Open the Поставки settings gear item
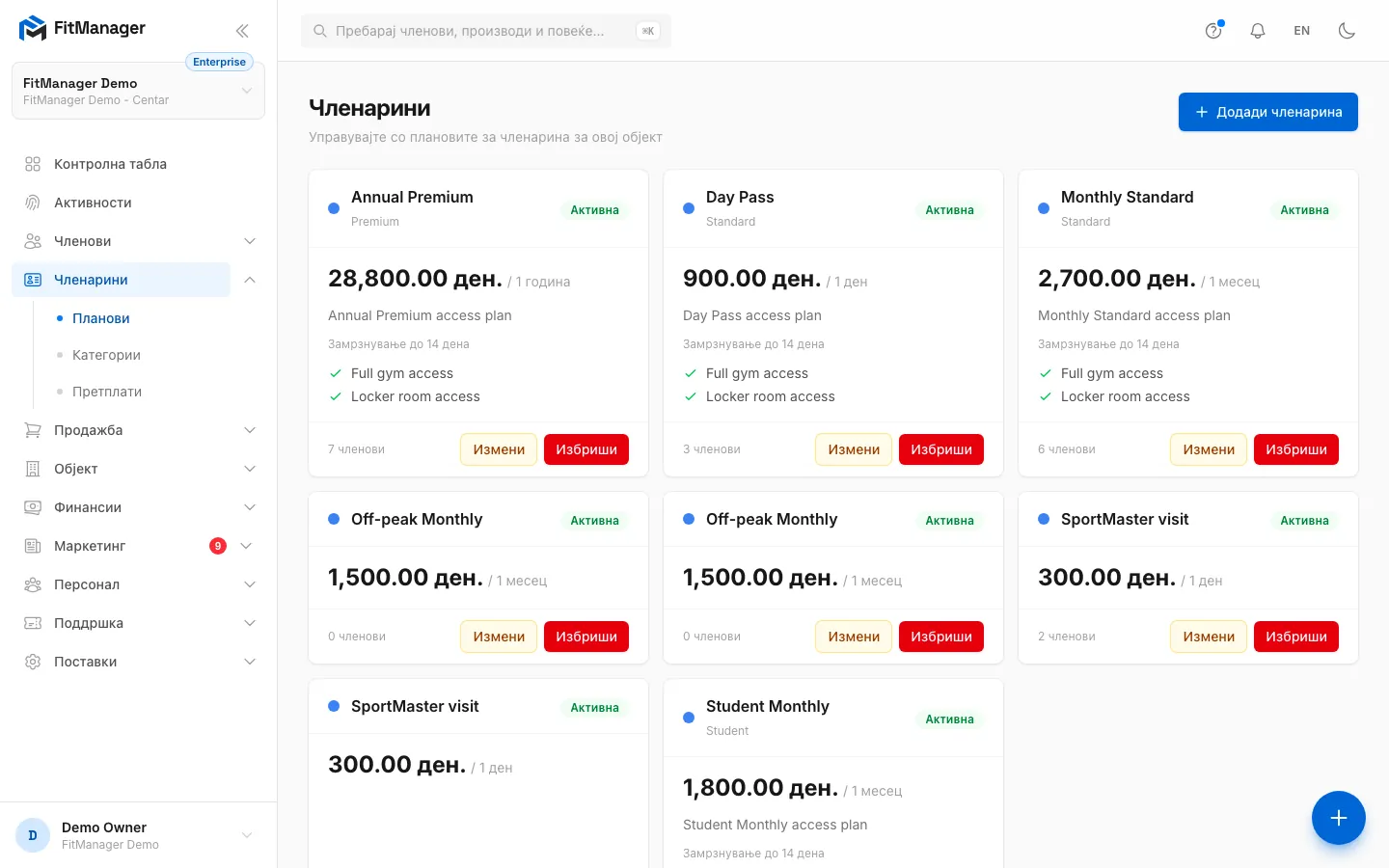 pyautogui.click(x=138, y=662)
